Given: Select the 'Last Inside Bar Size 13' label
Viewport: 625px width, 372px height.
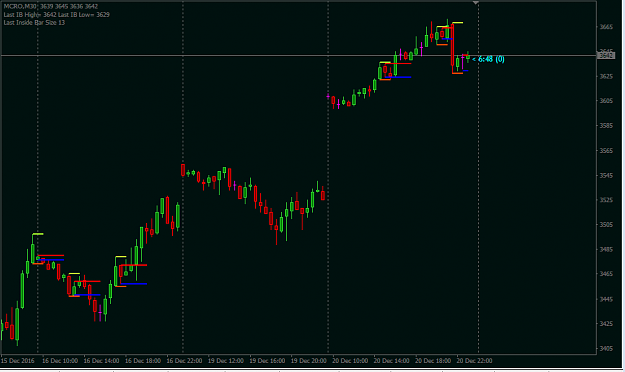Looking at the screenshot, I should coord(34,23).
